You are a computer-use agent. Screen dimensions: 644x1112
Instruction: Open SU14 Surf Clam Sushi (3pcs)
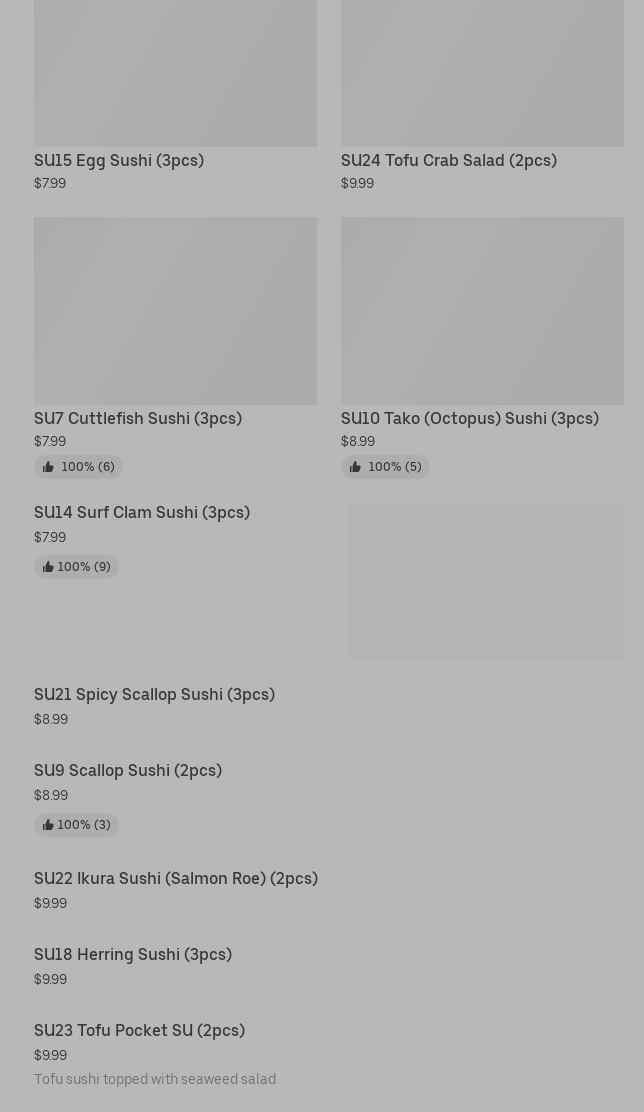point(142,512)
